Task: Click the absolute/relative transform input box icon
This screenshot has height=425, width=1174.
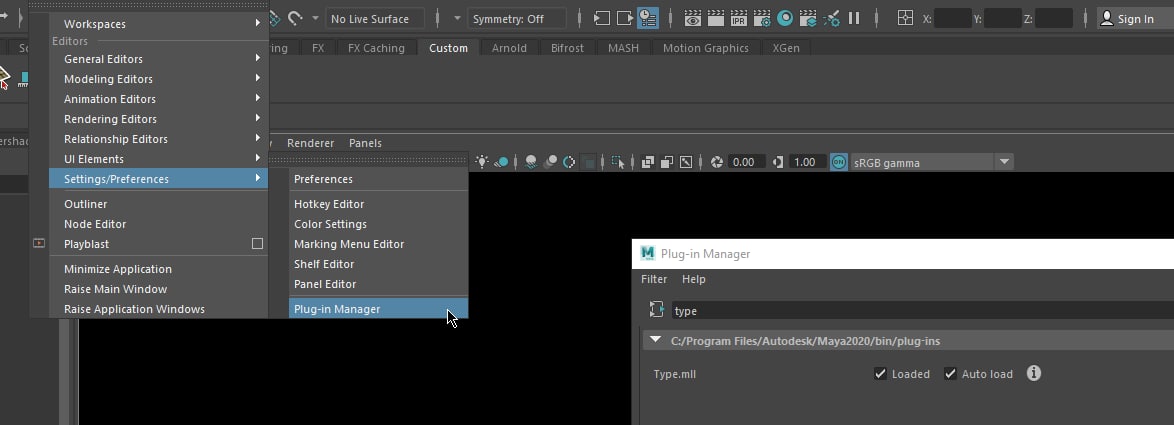Action: [905, 18]
